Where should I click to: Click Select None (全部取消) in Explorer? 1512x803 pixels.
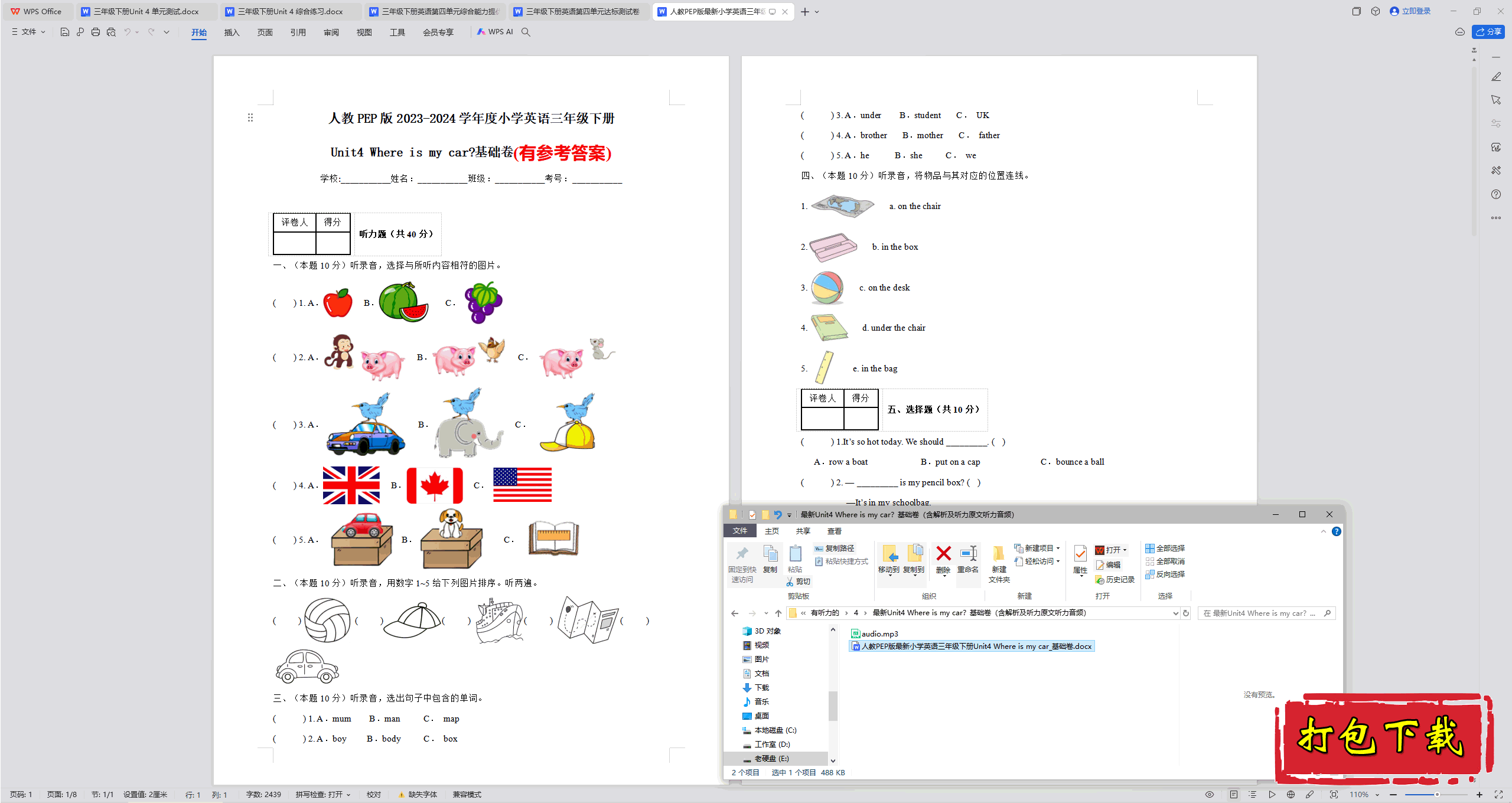1165,561
